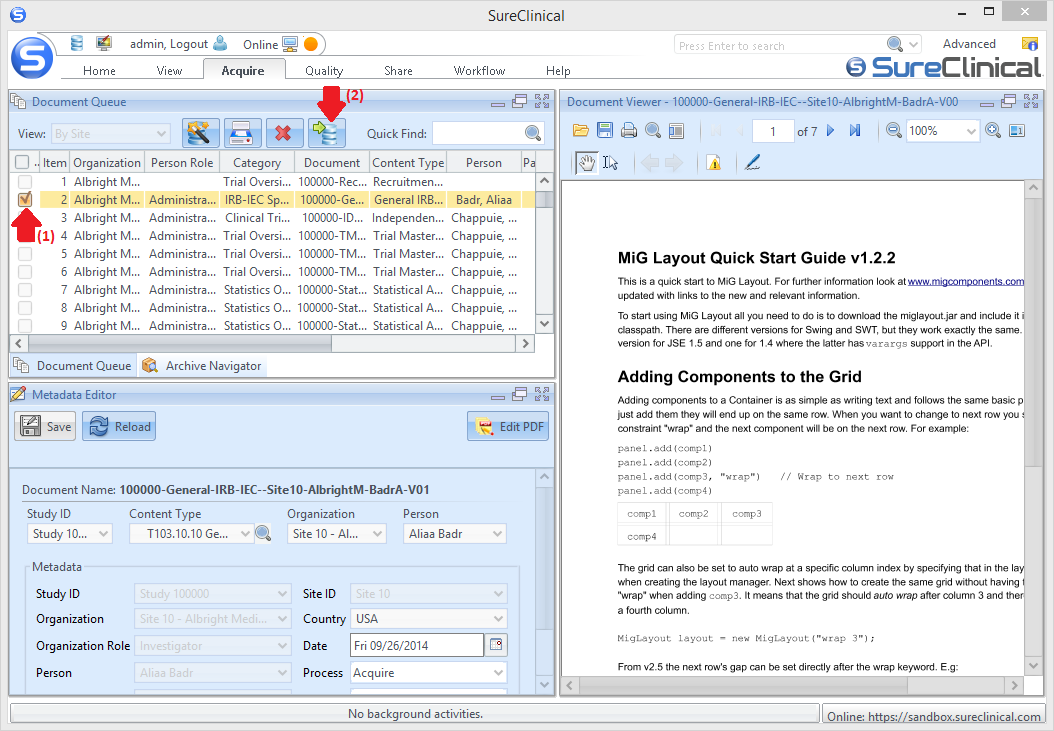Viewport: 1054px width, 731px height.
Task: Expand the search options arrow beside top search
Action: (914, 44)
